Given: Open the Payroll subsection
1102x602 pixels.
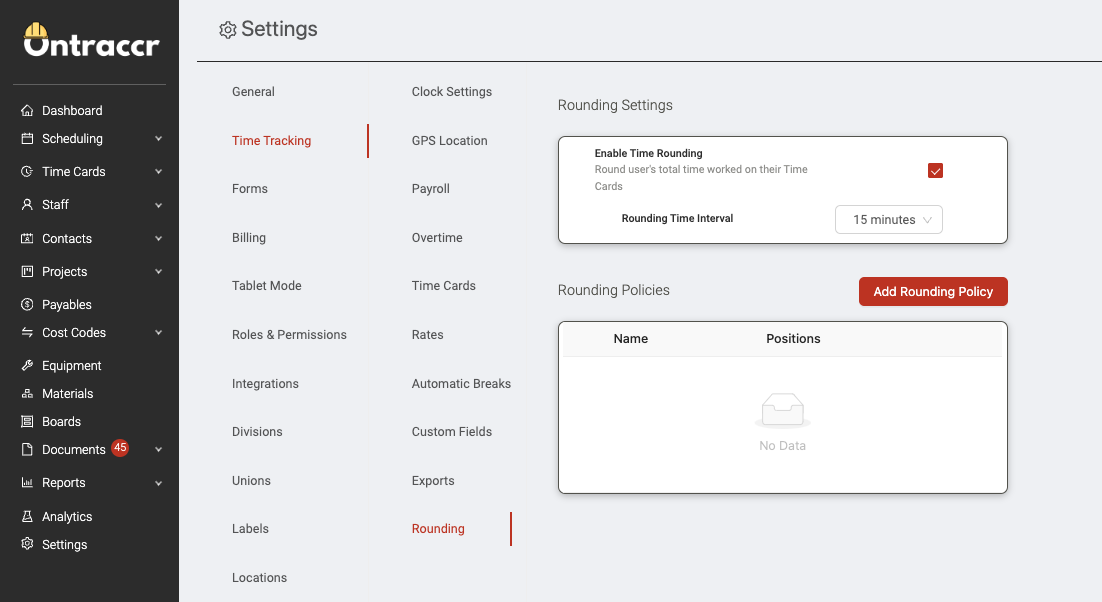Looking at the screenshot, I should (x=430, y=188).
